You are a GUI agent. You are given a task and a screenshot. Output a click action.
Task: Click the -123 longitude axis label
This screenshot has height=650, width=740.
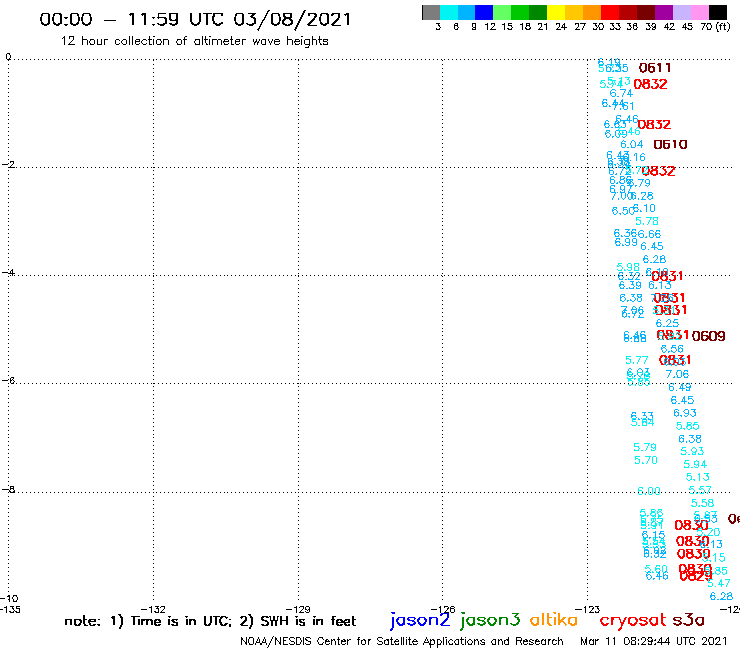point(588,609)
